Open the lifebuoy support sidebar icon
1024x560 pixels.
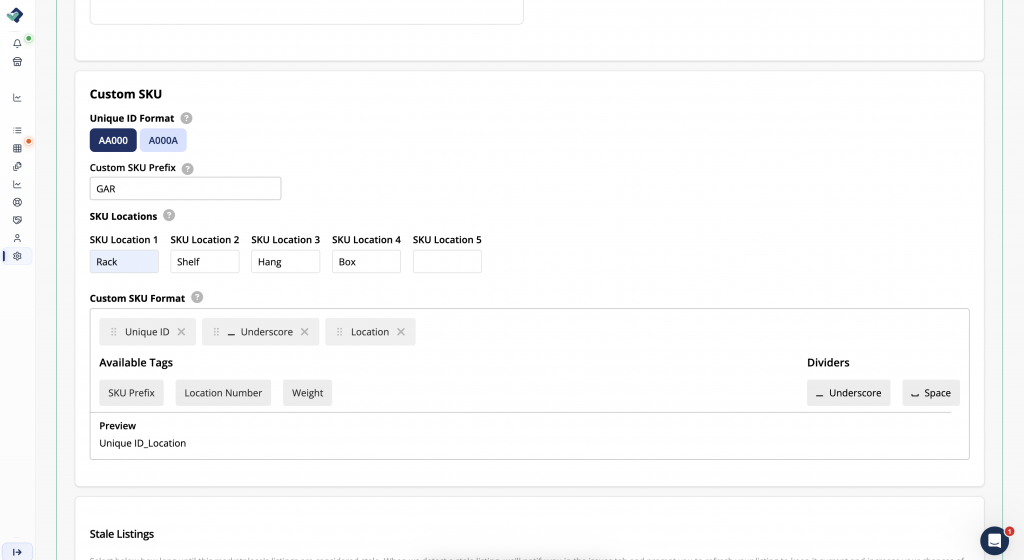point(17,202)
